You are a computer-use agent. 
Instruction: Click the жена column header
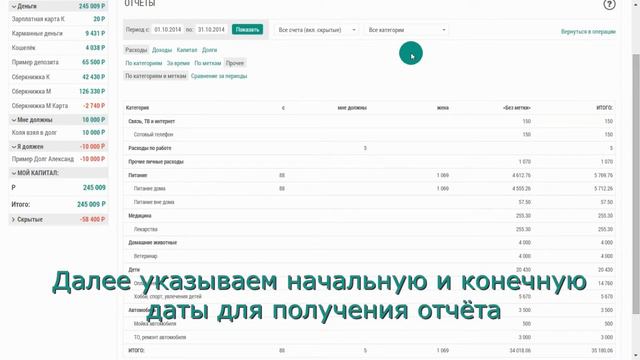[x=442, y=108]
